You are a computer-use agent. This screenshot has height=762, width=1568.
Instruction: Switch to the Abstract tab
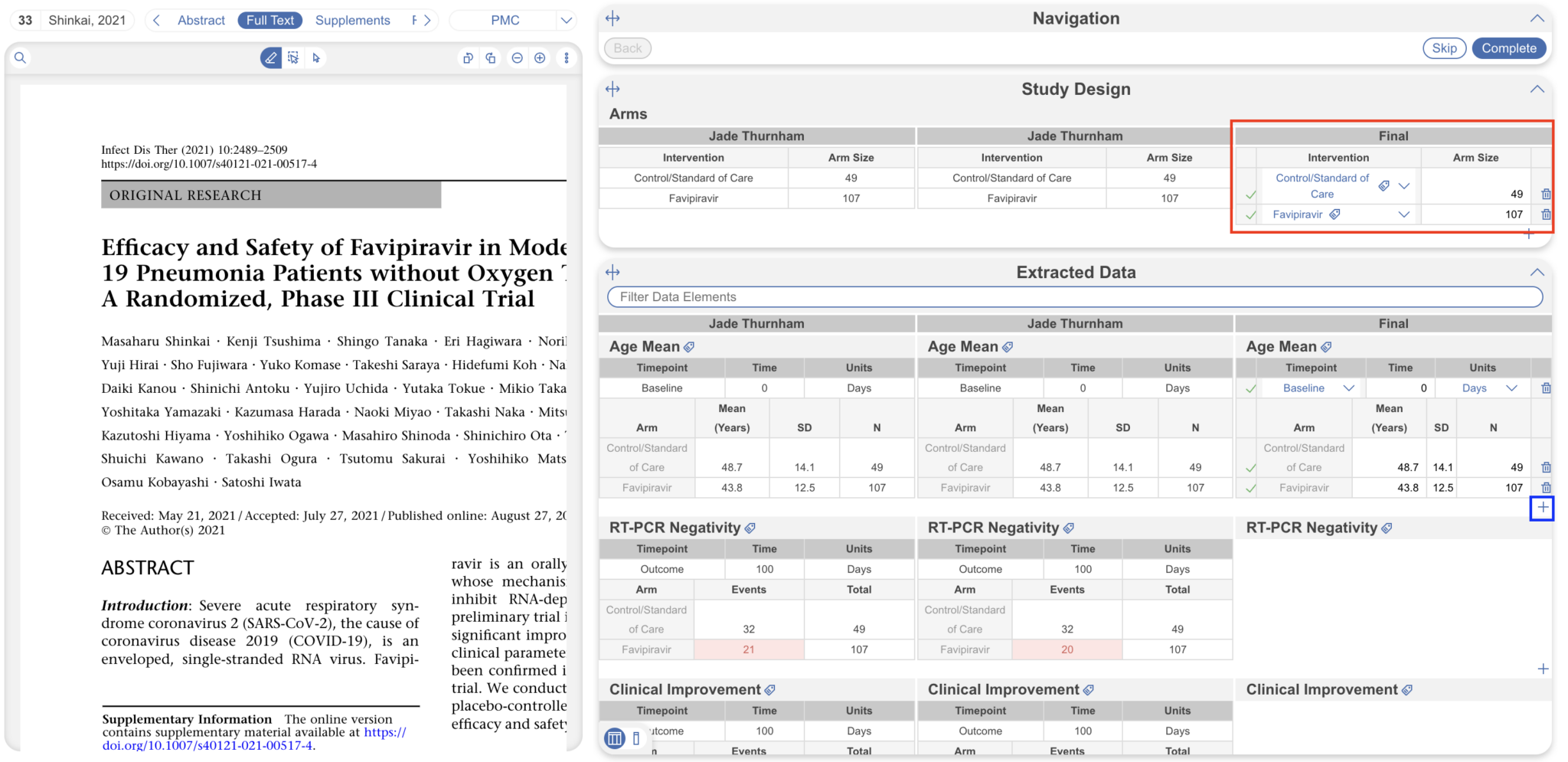tap(201, 20)
